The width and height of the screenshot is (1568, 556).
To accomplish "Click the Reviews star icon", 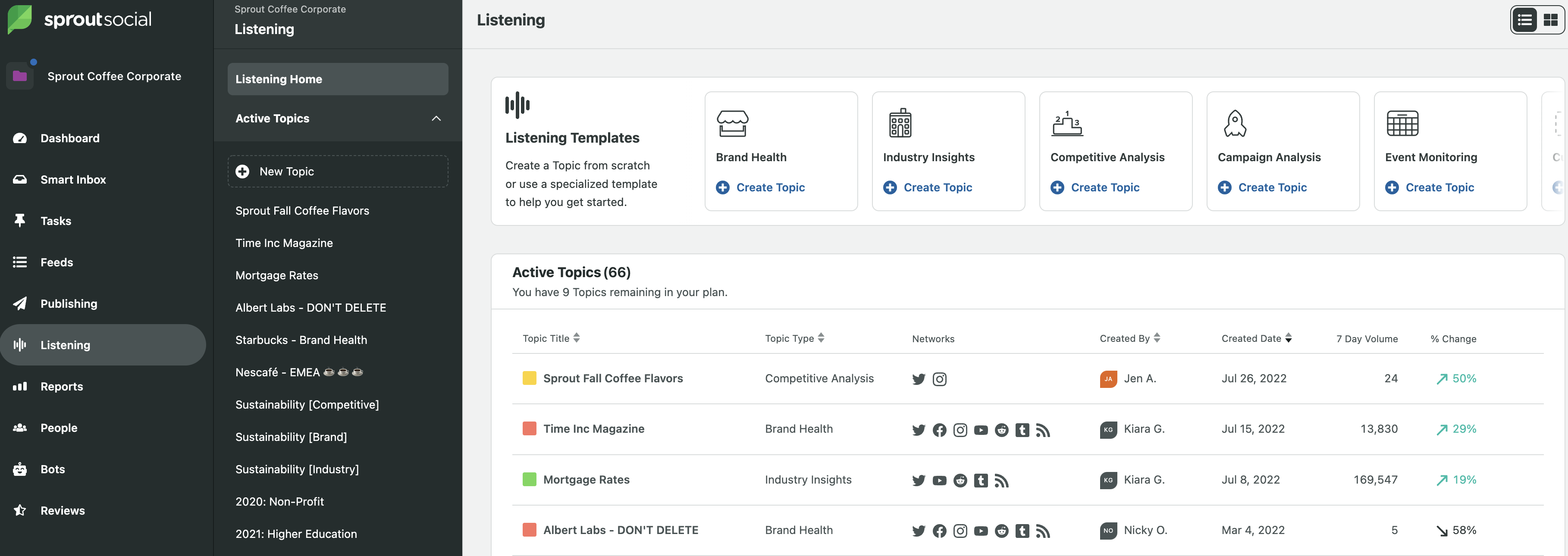I will [20, 510].
